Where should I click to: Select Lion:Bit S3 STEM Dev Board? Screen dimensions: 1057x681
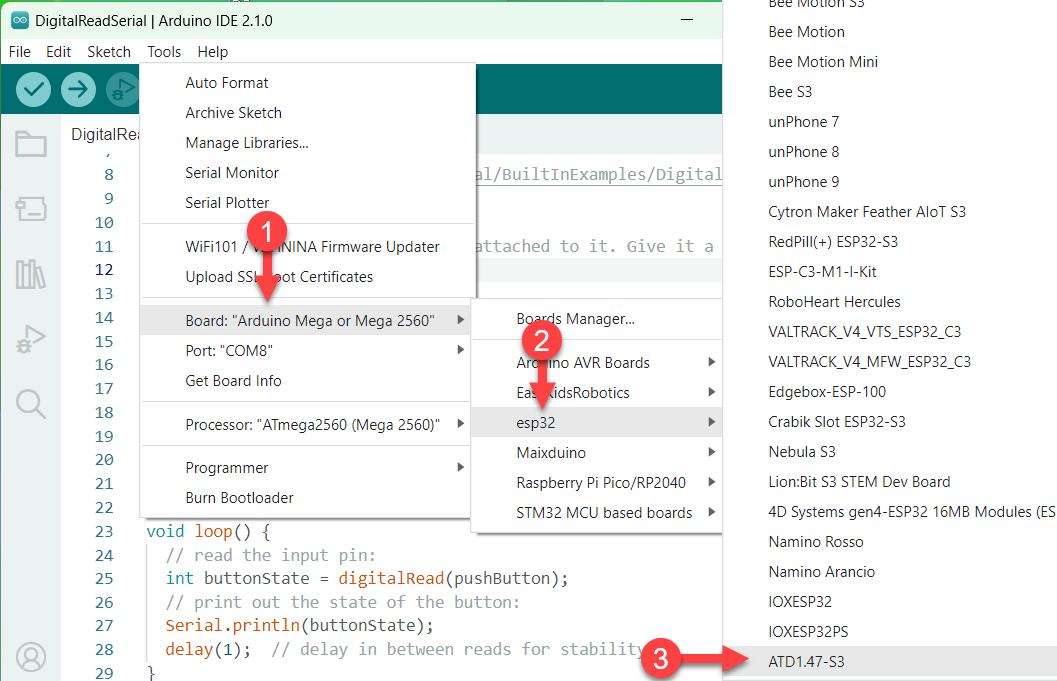coord(890,482)
